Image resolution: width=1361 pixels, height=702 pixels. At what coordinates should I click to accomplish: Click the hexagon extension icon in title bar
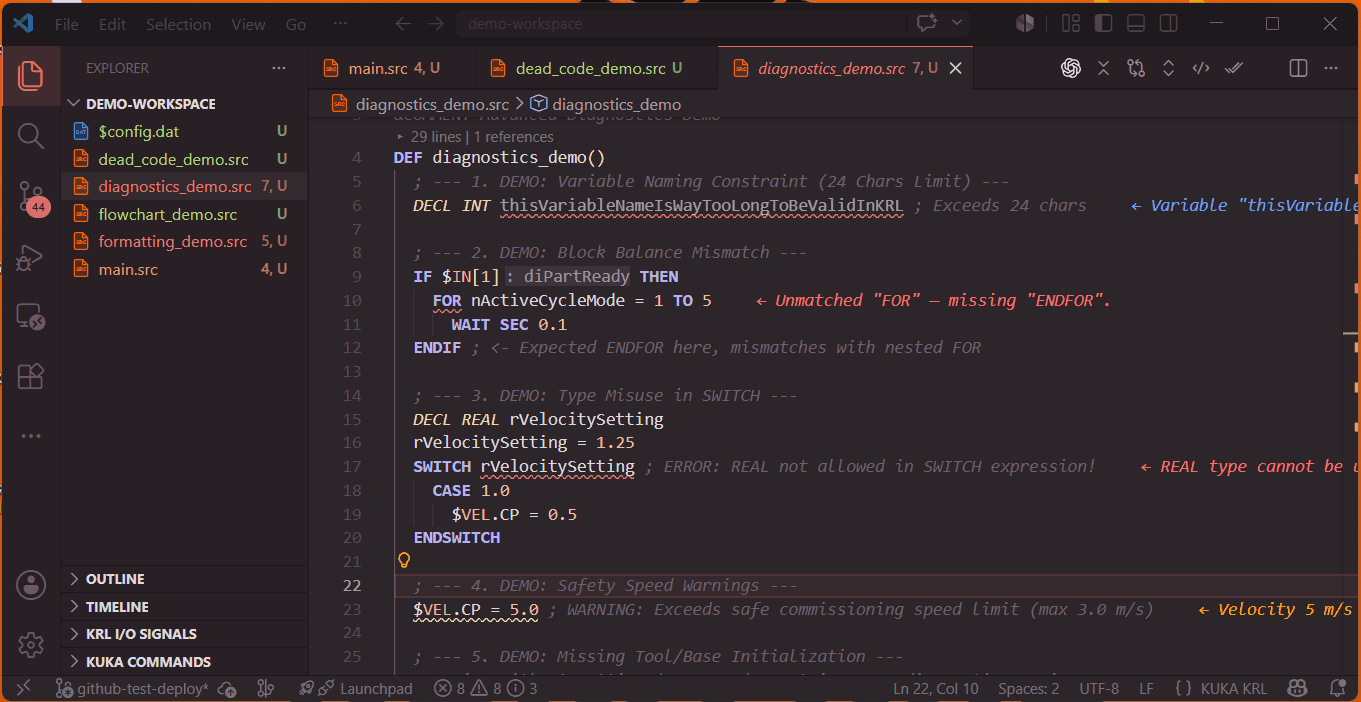(x=1025, y=23)
